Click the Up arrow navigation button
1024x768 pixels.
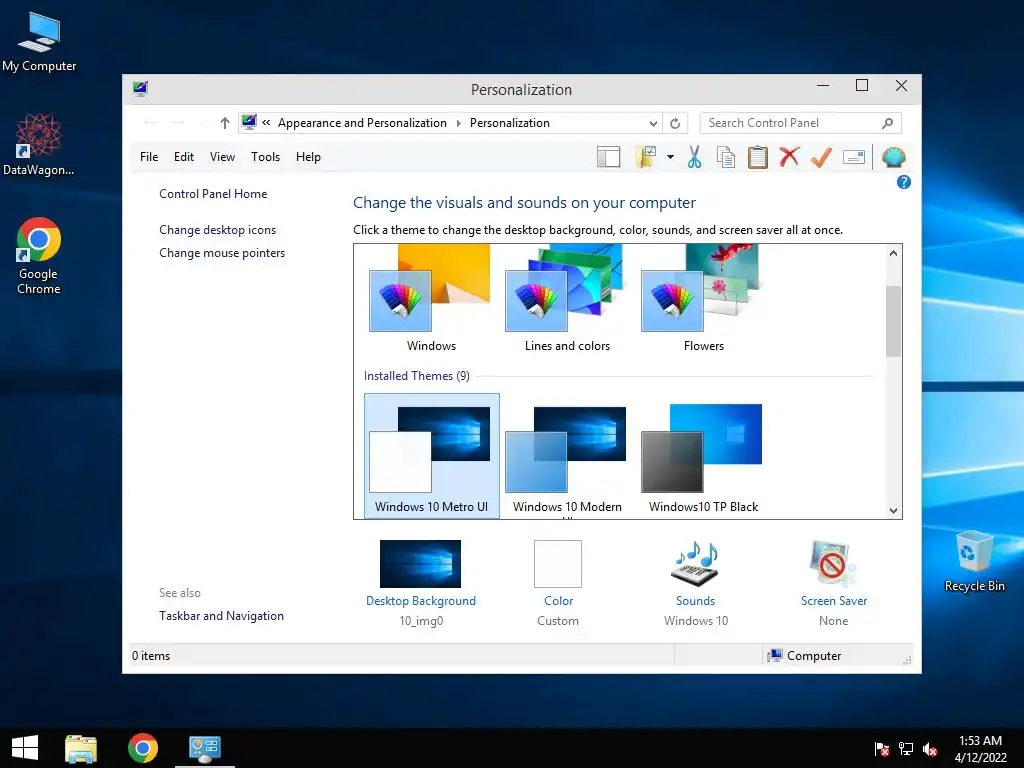tap(225, 123)
